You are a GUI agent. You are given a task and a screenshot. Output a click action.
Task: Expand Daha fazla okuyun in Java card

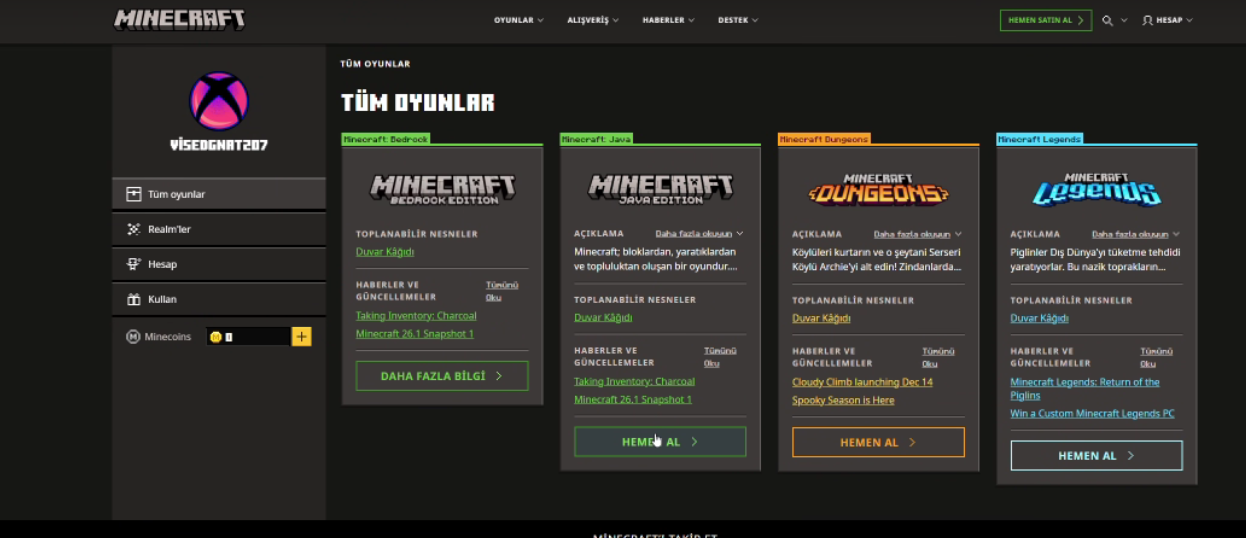[699, 233]
